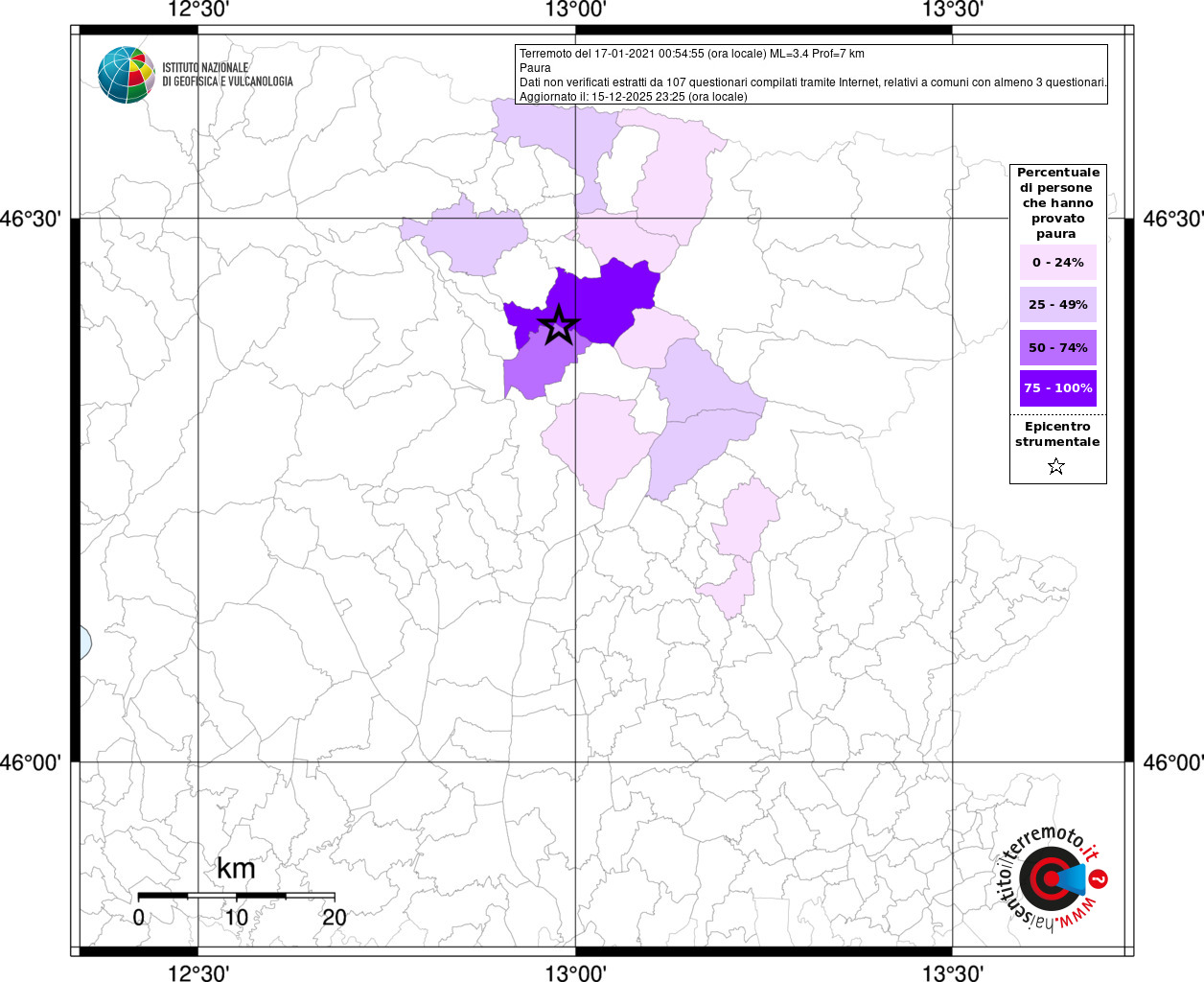The height and width of the screenshot is (982, 1204).
Task: Click the 'Aggiornato il: 15-12-2025' line
Action: click(634, 97)
